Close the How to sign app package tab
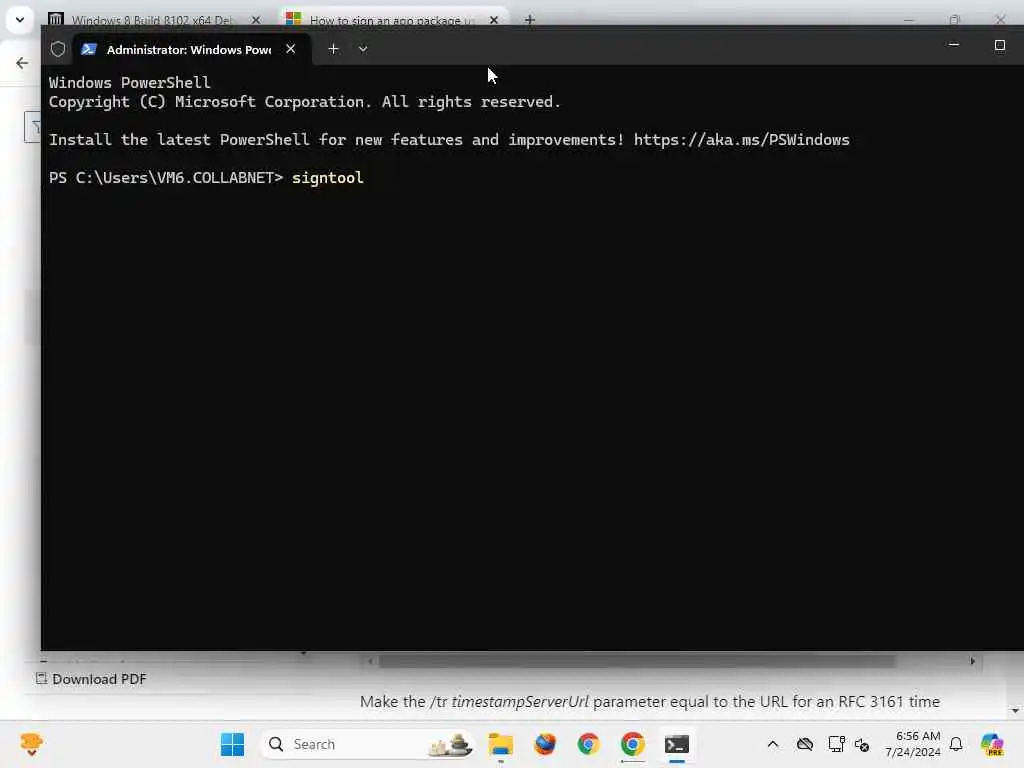The height and width of the screenshot is (768, 1024). [x=494, y=20]
